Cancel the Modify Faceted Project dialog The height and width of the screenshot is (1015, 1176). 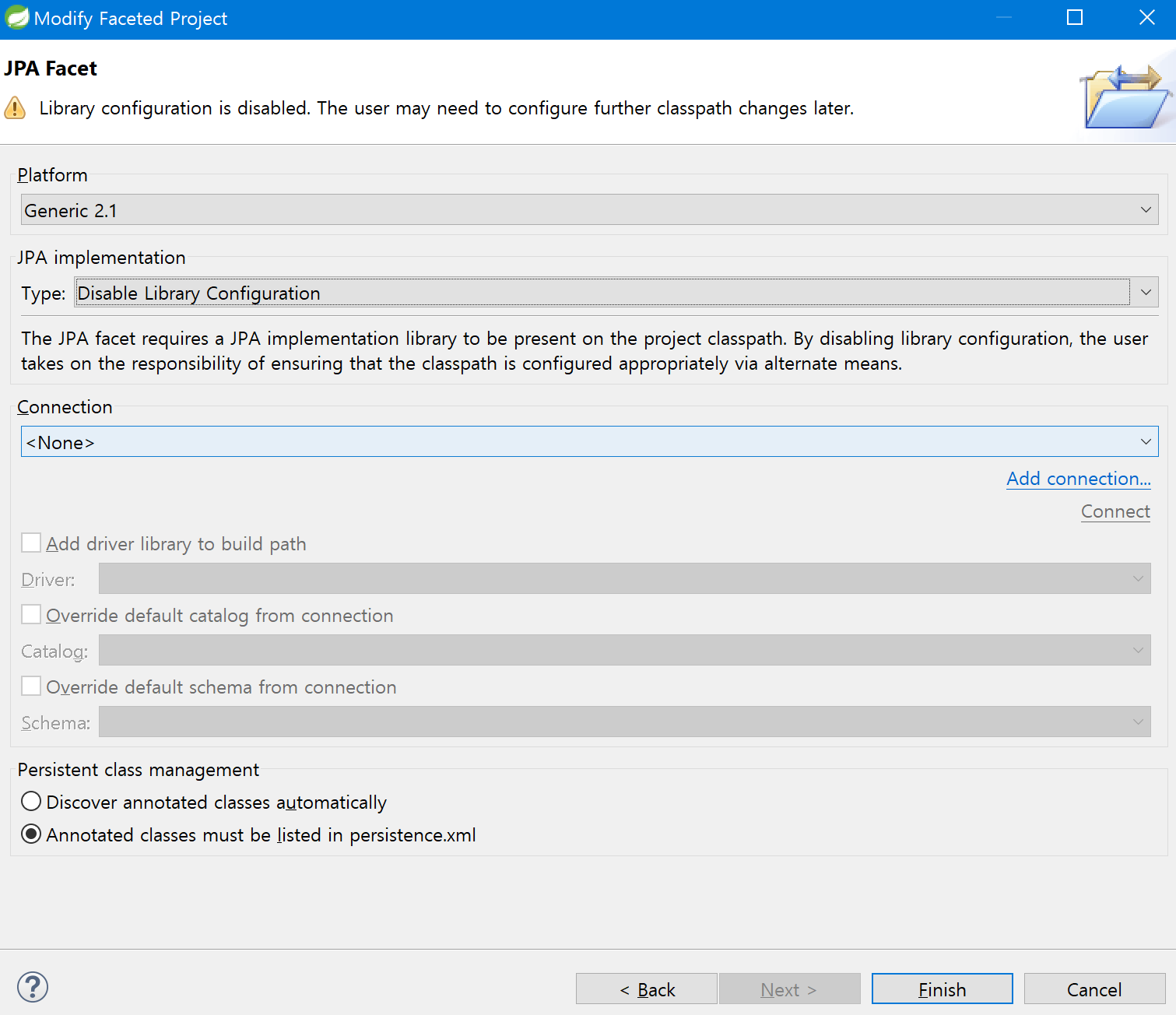coord(1094,989)
